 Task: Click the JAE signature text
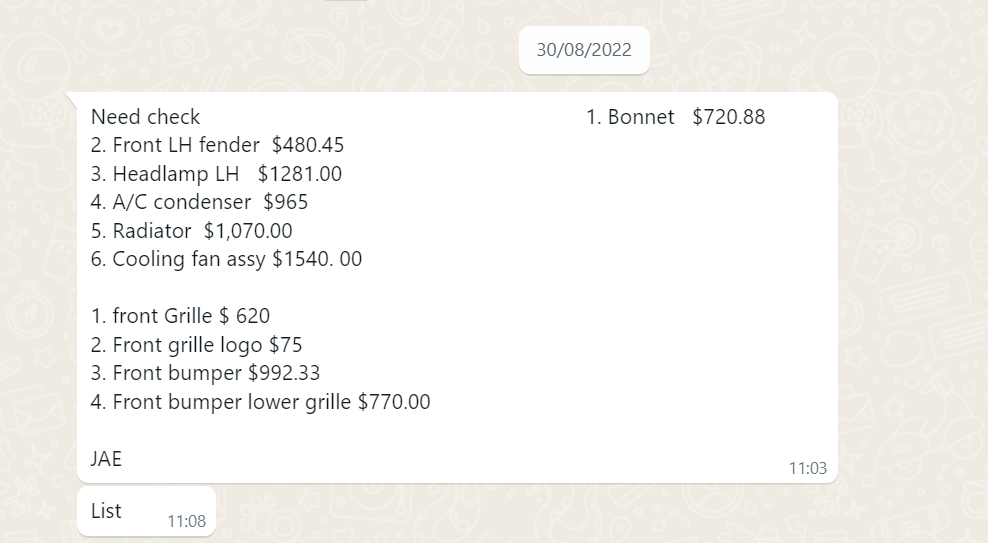tap(106, 459)
